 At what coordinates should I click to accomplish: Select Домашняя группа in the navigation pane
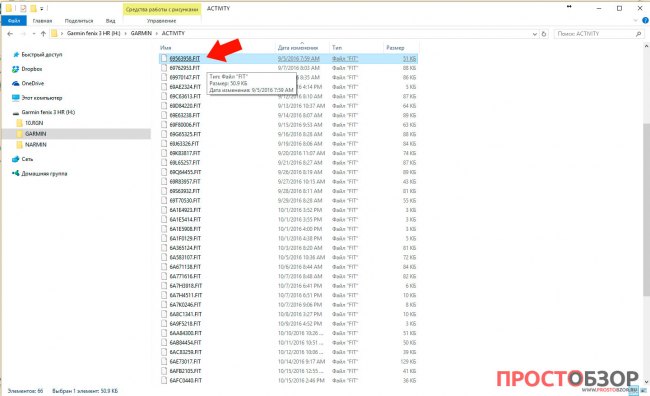point(44,174)
